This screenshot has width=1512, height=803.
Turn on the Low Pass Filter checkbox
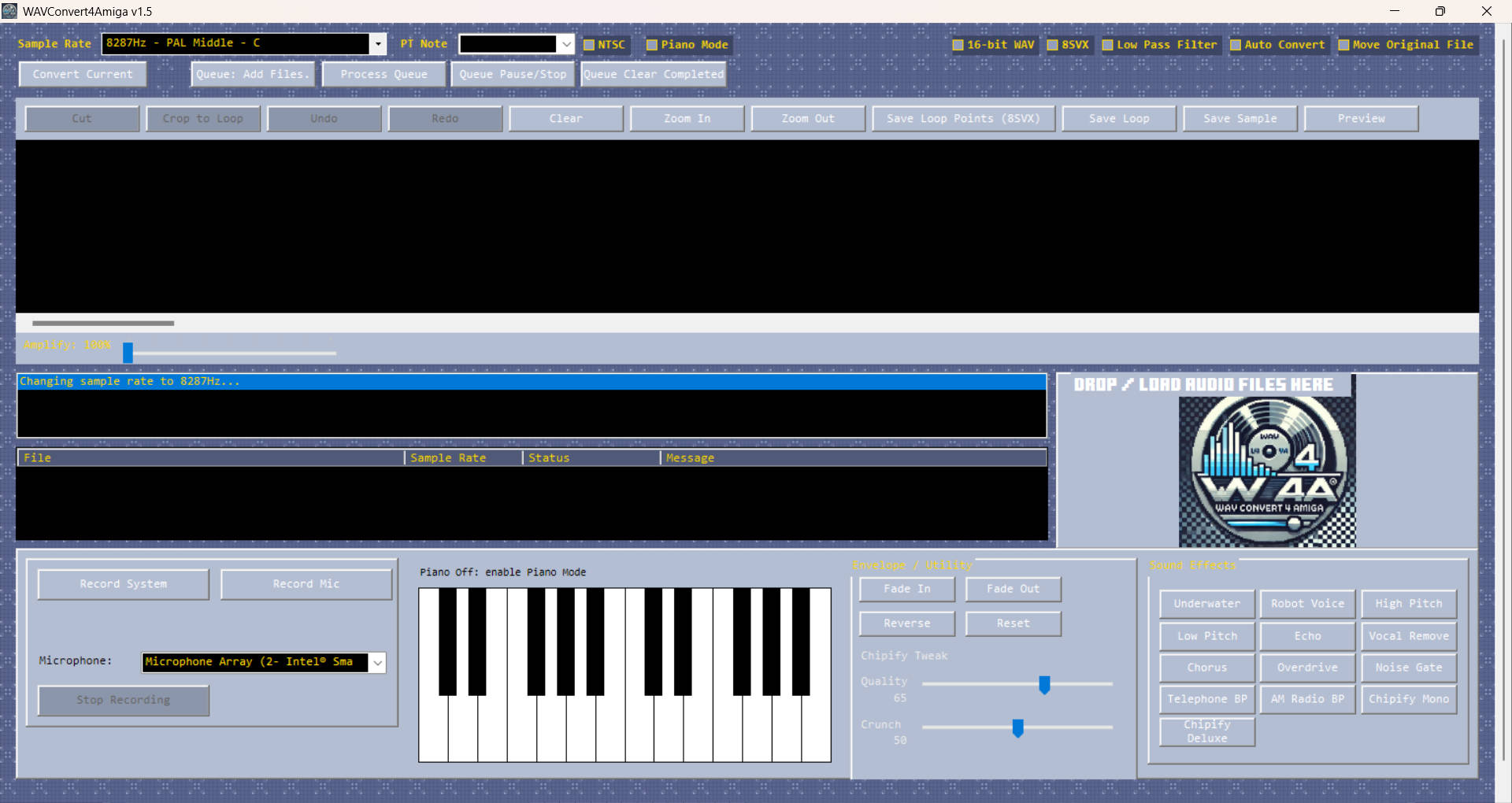(1108, 45)
